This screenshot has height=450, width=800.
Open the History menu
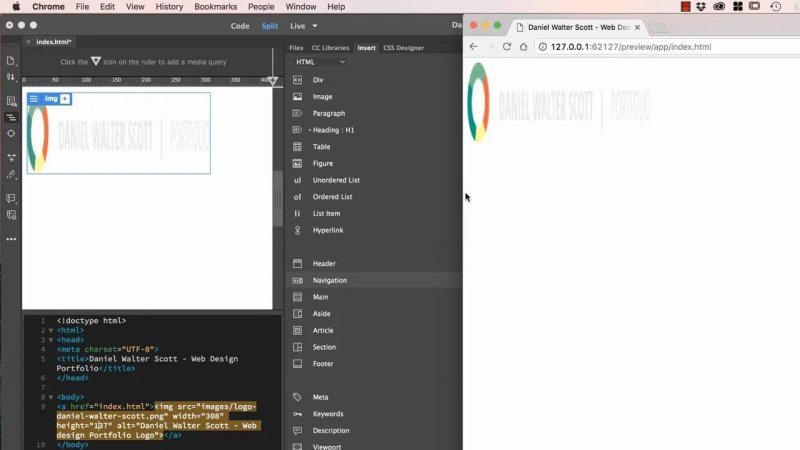[169, 7]
